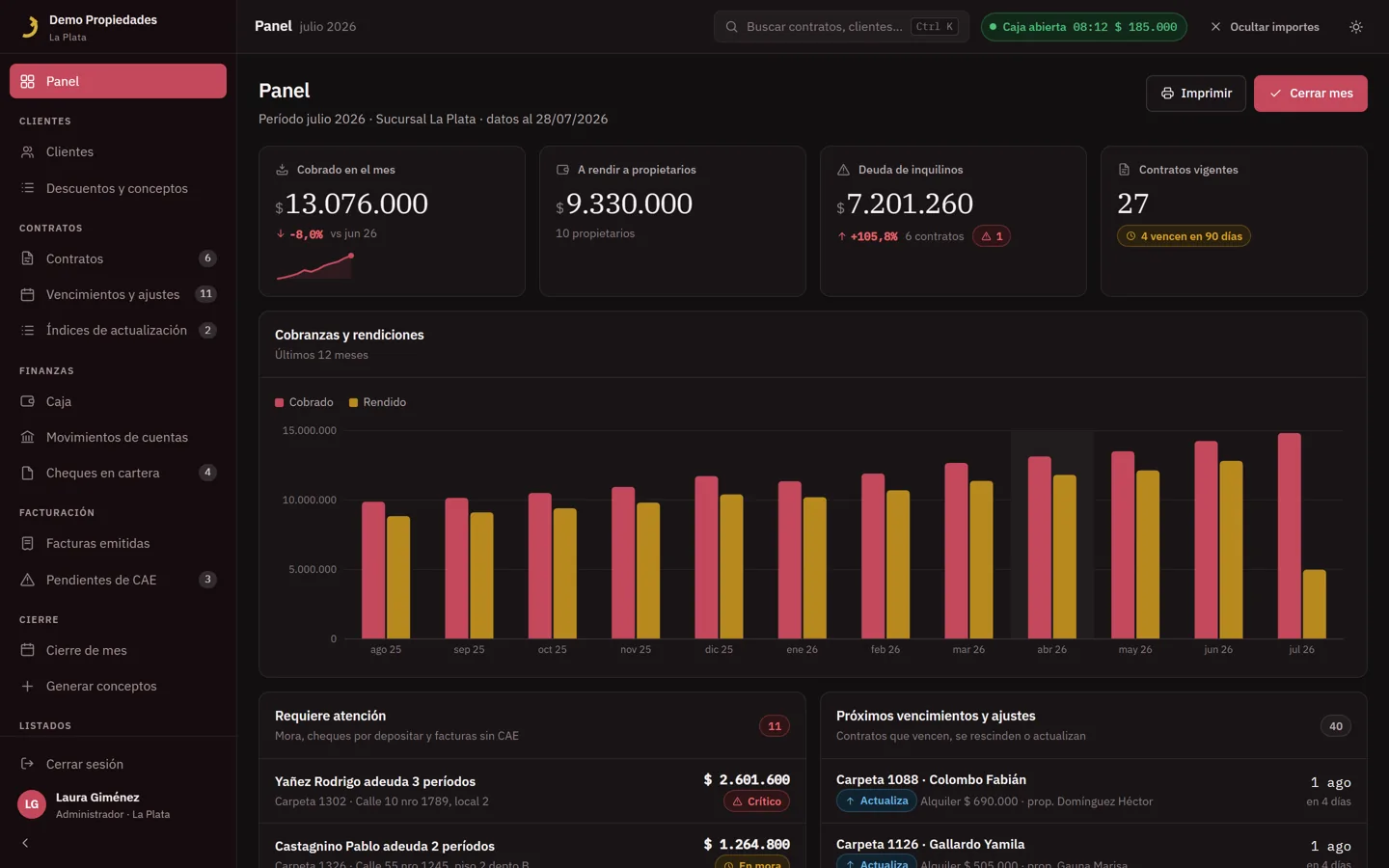Click the Cobrado en el mes sparkline chart
1389x868 pixels.
[314, 266]
